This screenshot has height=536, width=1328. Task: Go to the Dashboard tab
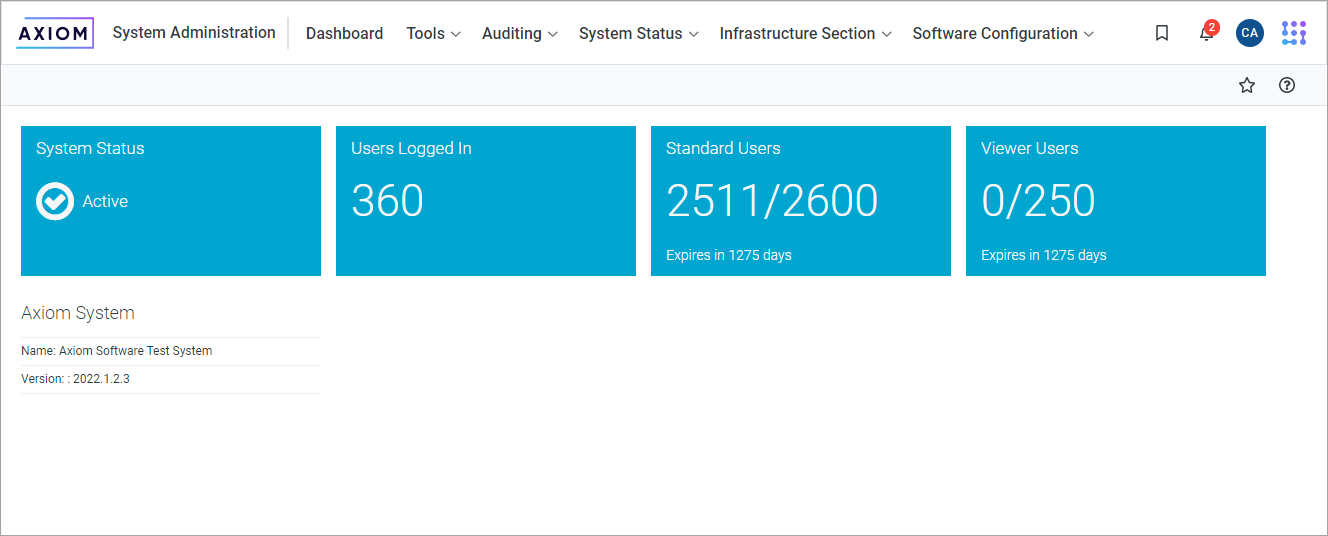coord(344,34)
